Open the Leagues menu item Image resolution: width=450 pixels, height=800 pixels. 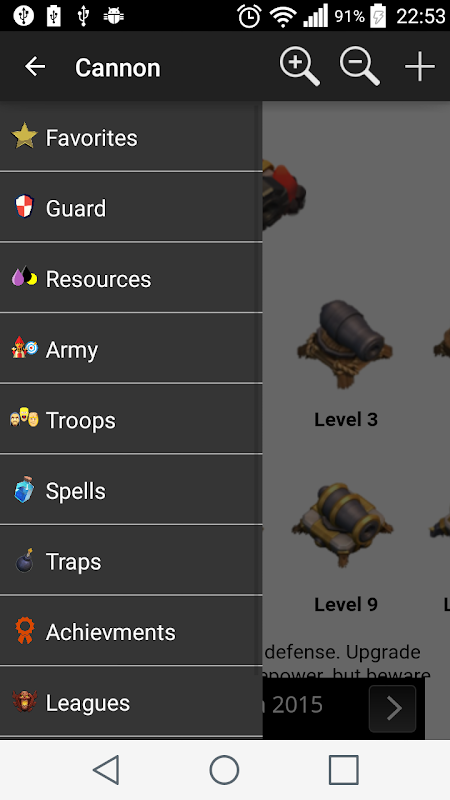[x=131, y=702]
